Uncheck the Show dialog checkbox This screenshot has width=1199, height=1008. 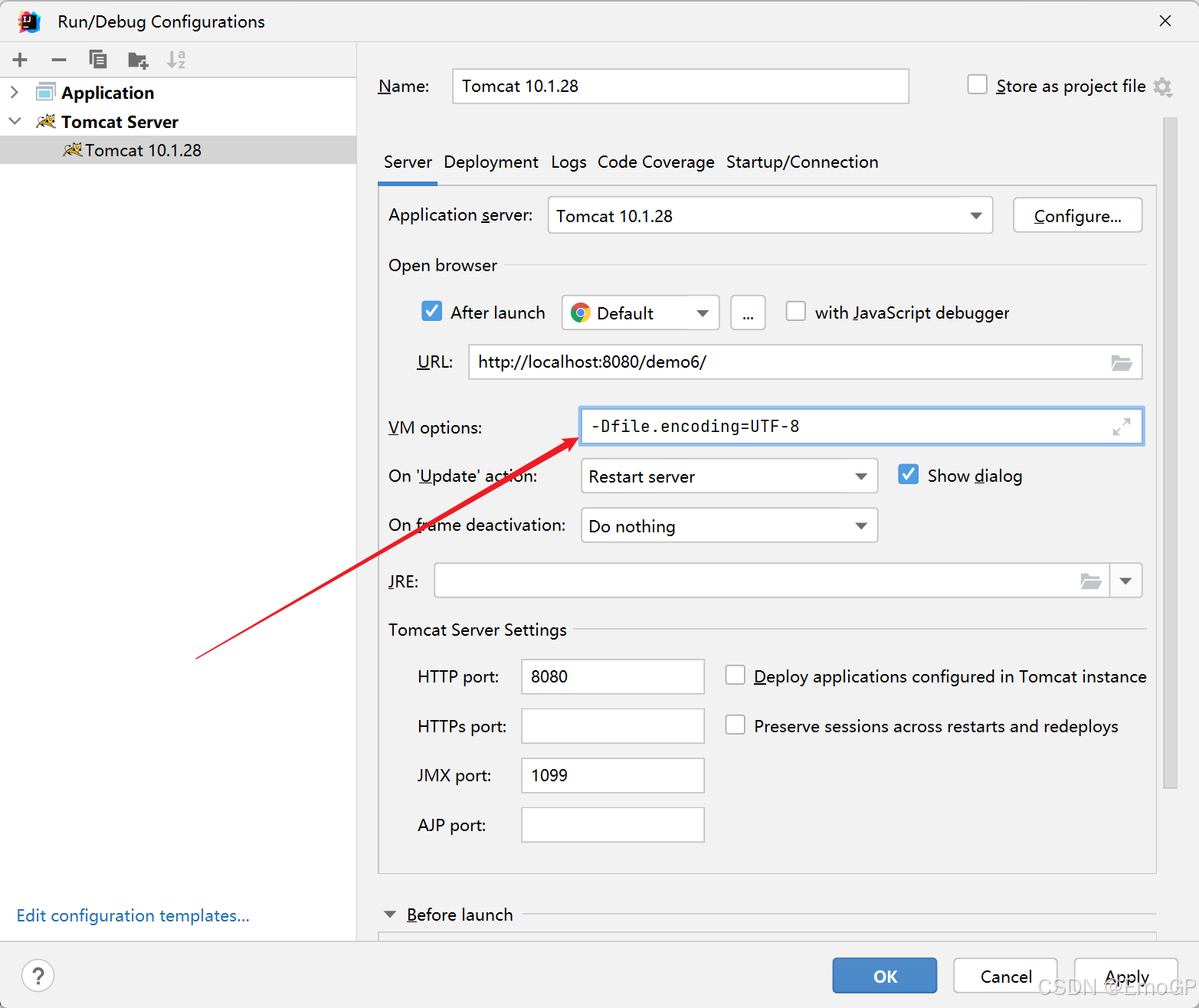(909, 474)
